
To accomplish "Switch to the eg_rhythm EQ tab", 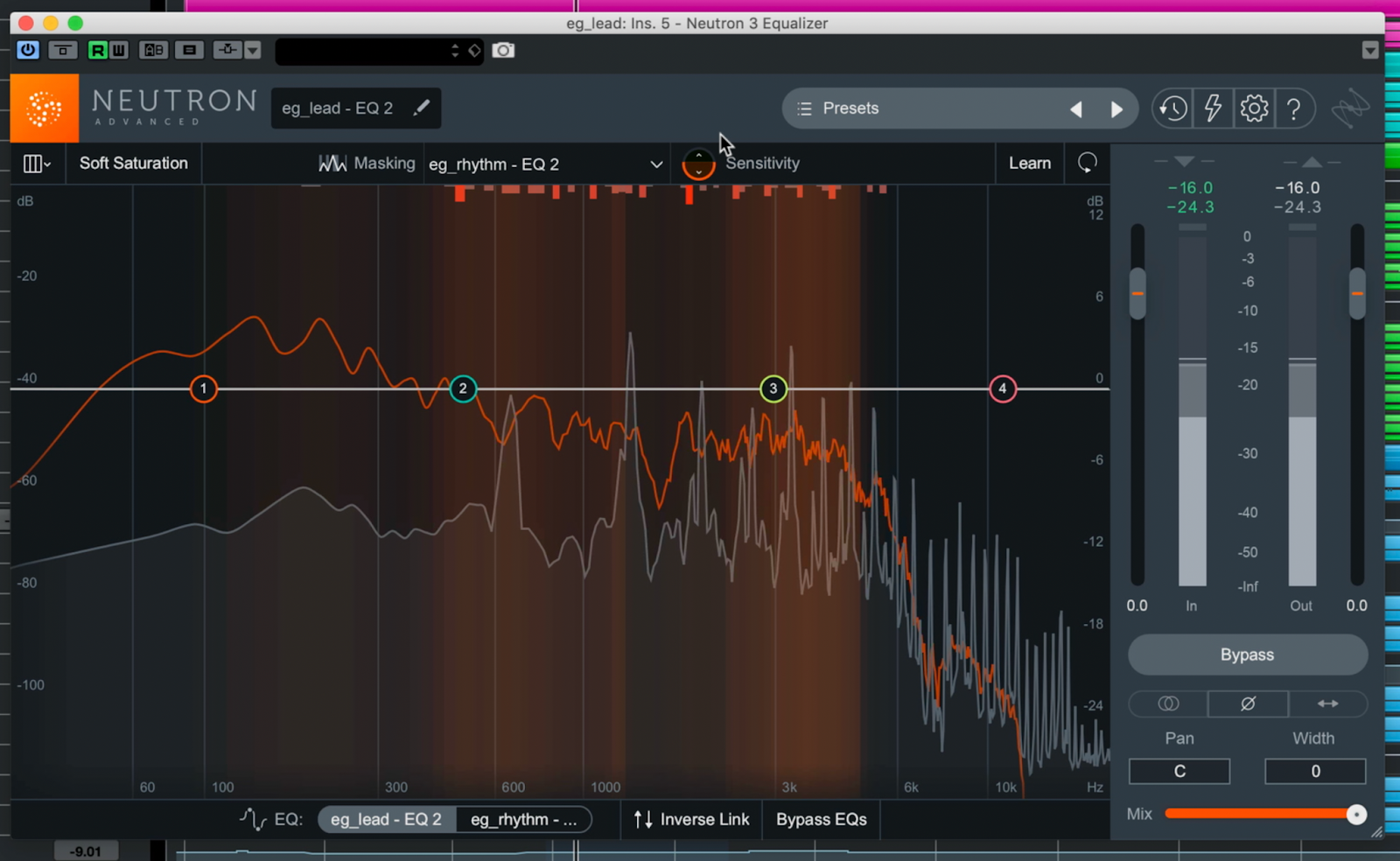I will pos(523,820).
